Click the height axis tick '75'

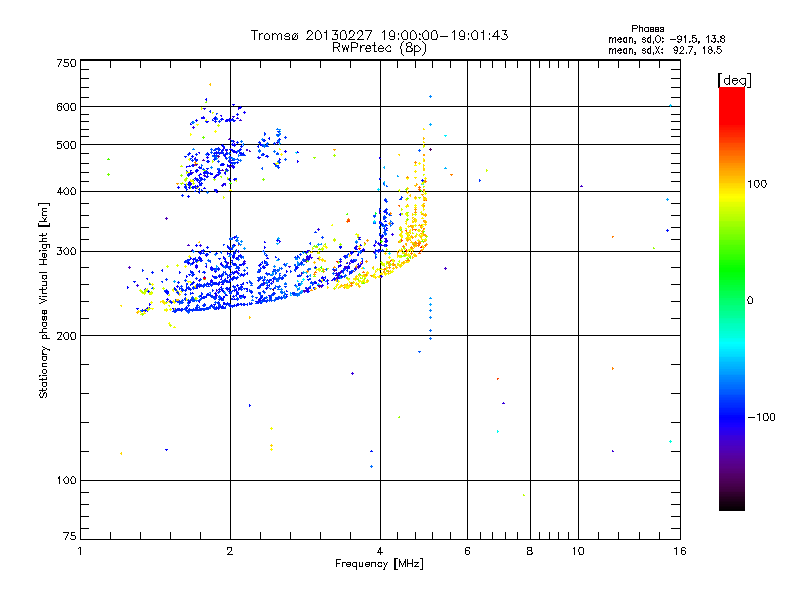pos(70,536)
